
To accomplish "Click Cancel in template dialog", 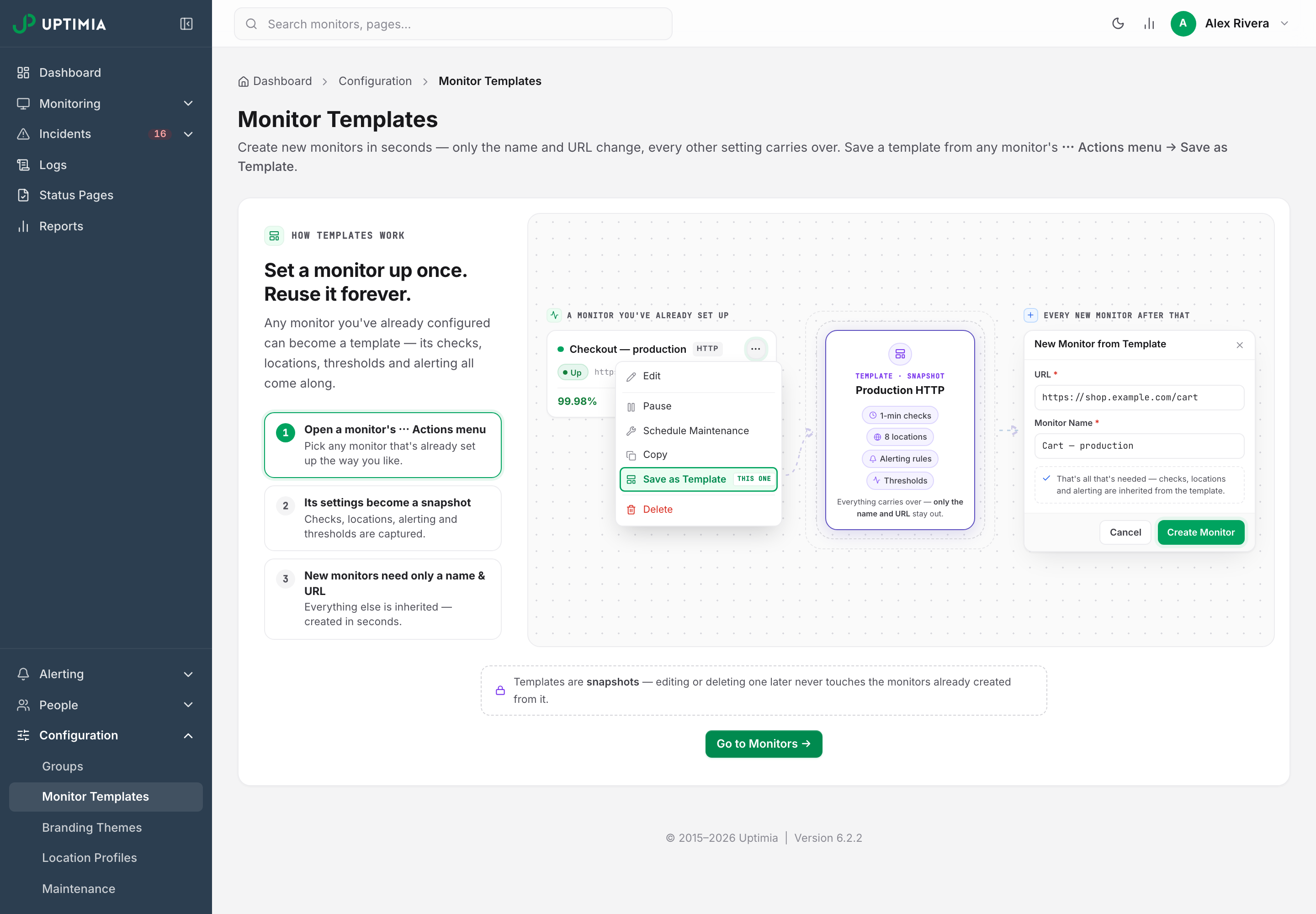I will (1125, 532).
